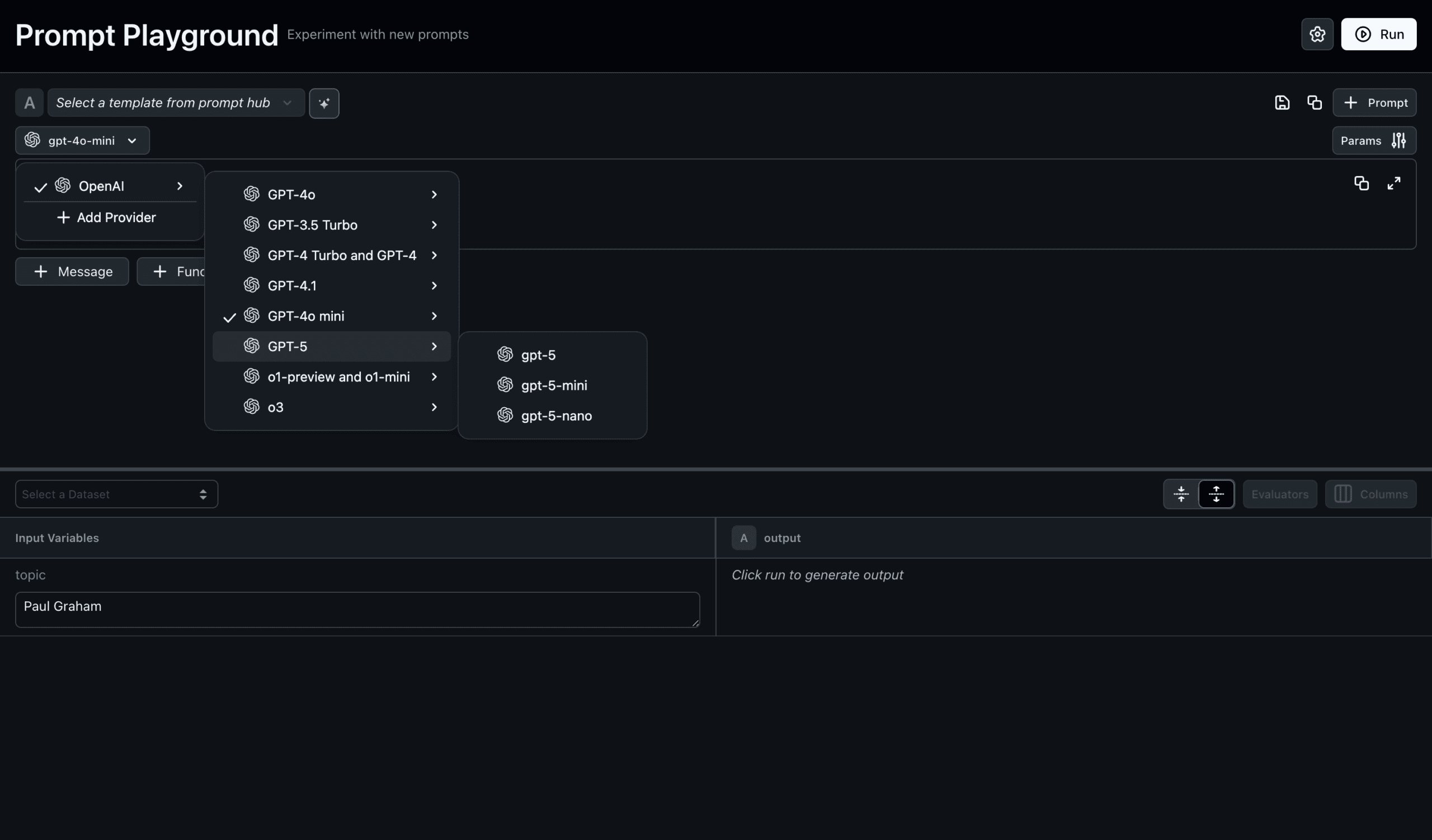Image resolution: width=1432 pixels, height=840 pixels.
Task: Click the 'Click run to generate output' text
Action: 817,575
